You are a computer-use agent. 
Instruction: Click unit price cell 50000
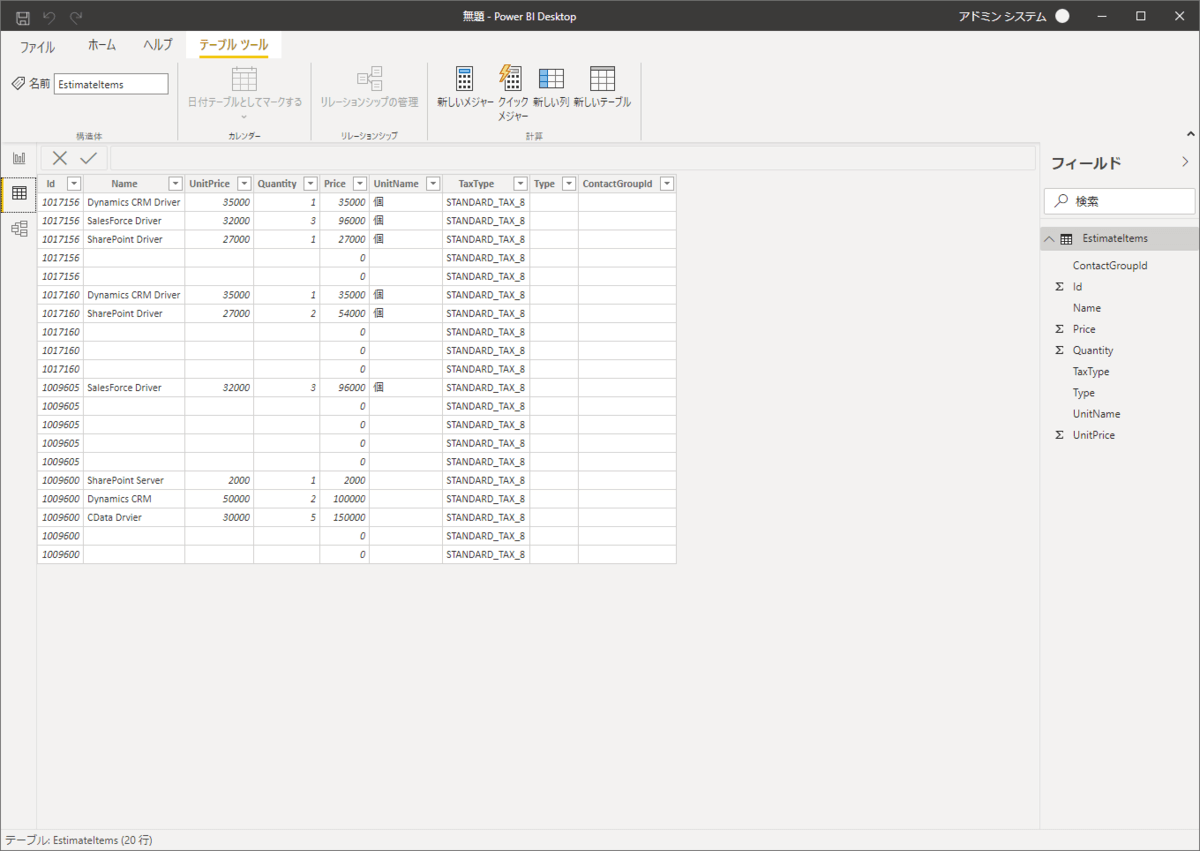coord(219,499)
